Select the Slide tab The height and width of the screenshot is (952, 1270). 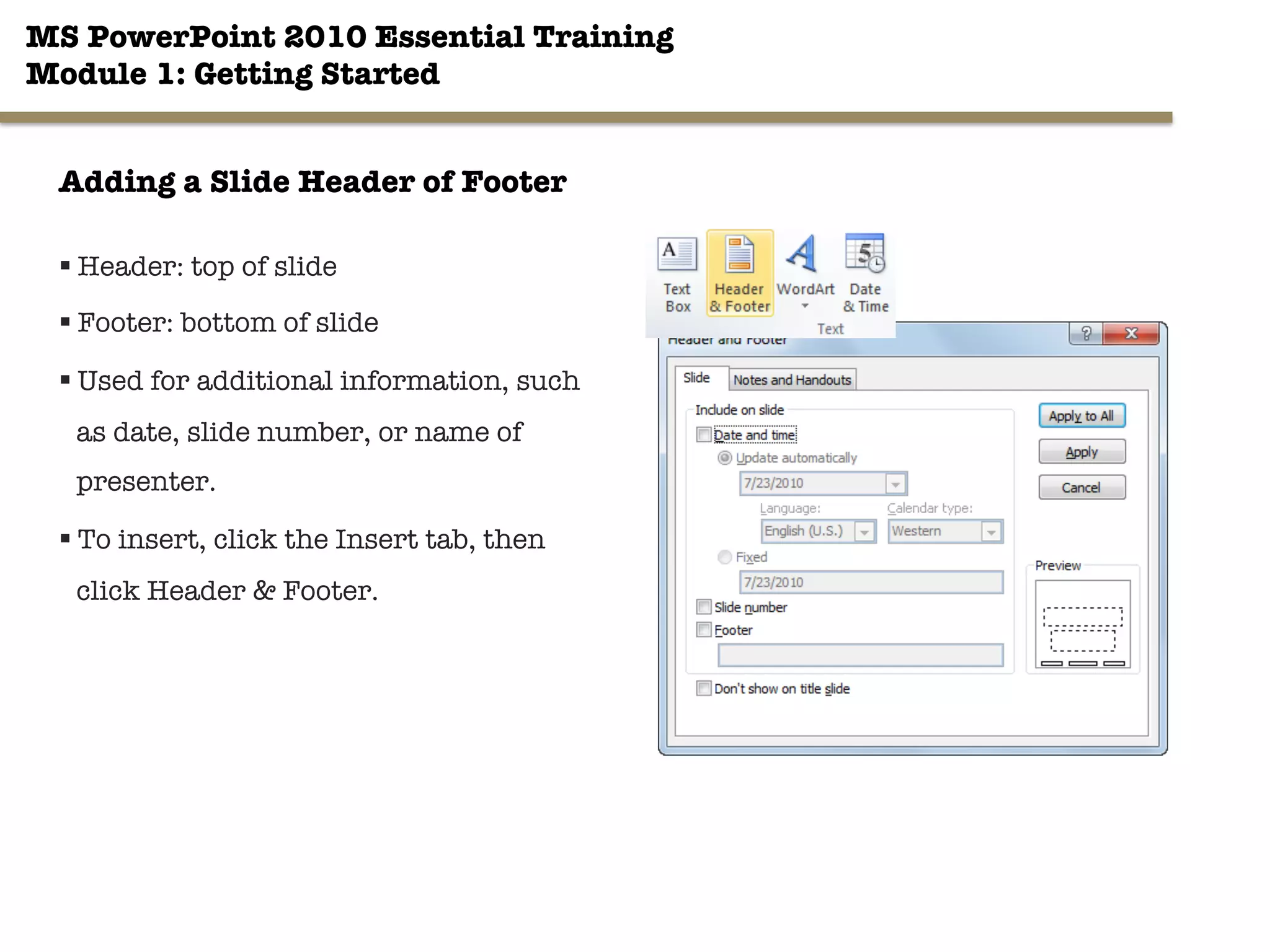696,378
